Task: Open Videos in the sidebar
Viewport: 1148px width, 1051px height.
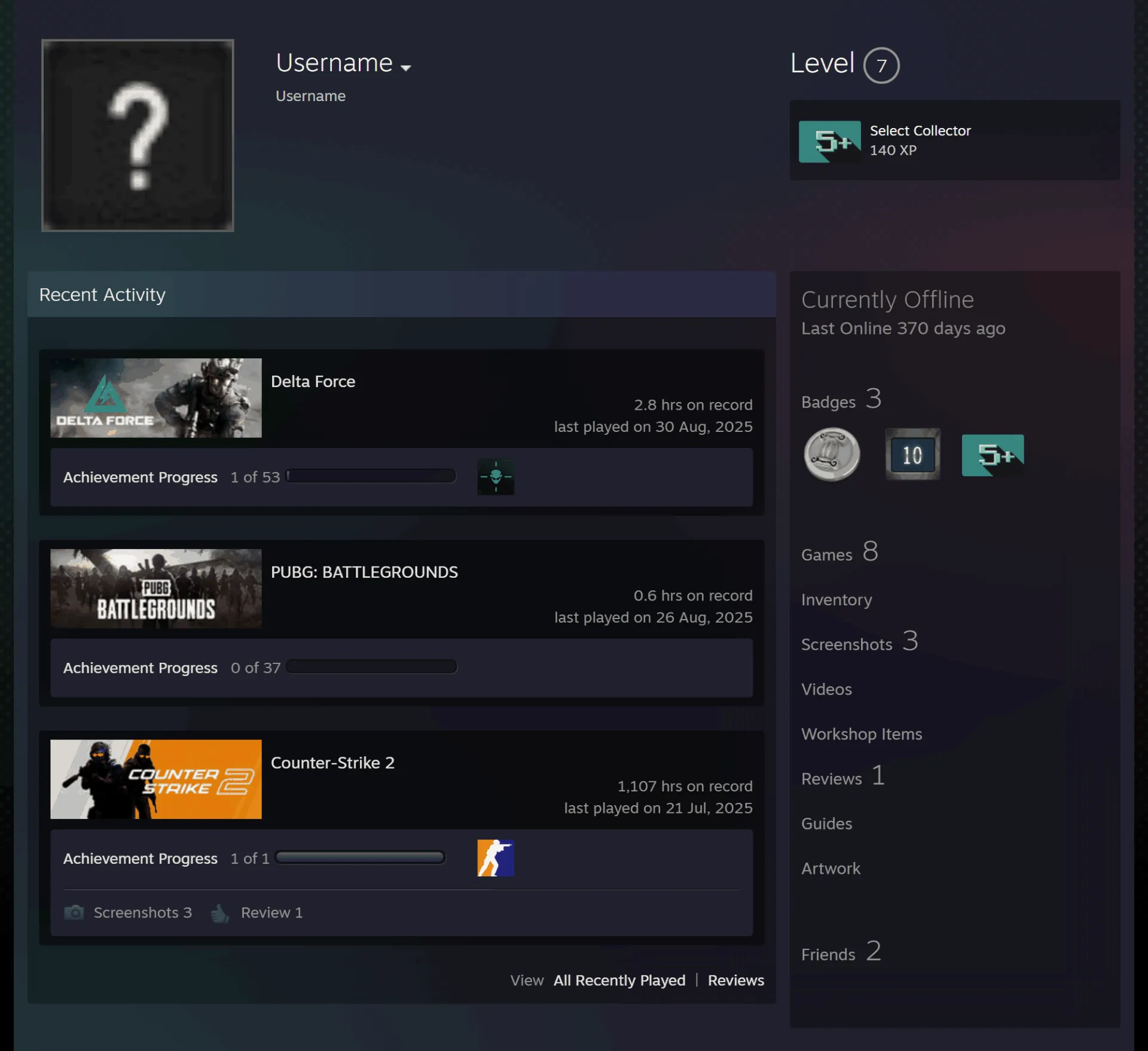Action: (x=826, y=689)
